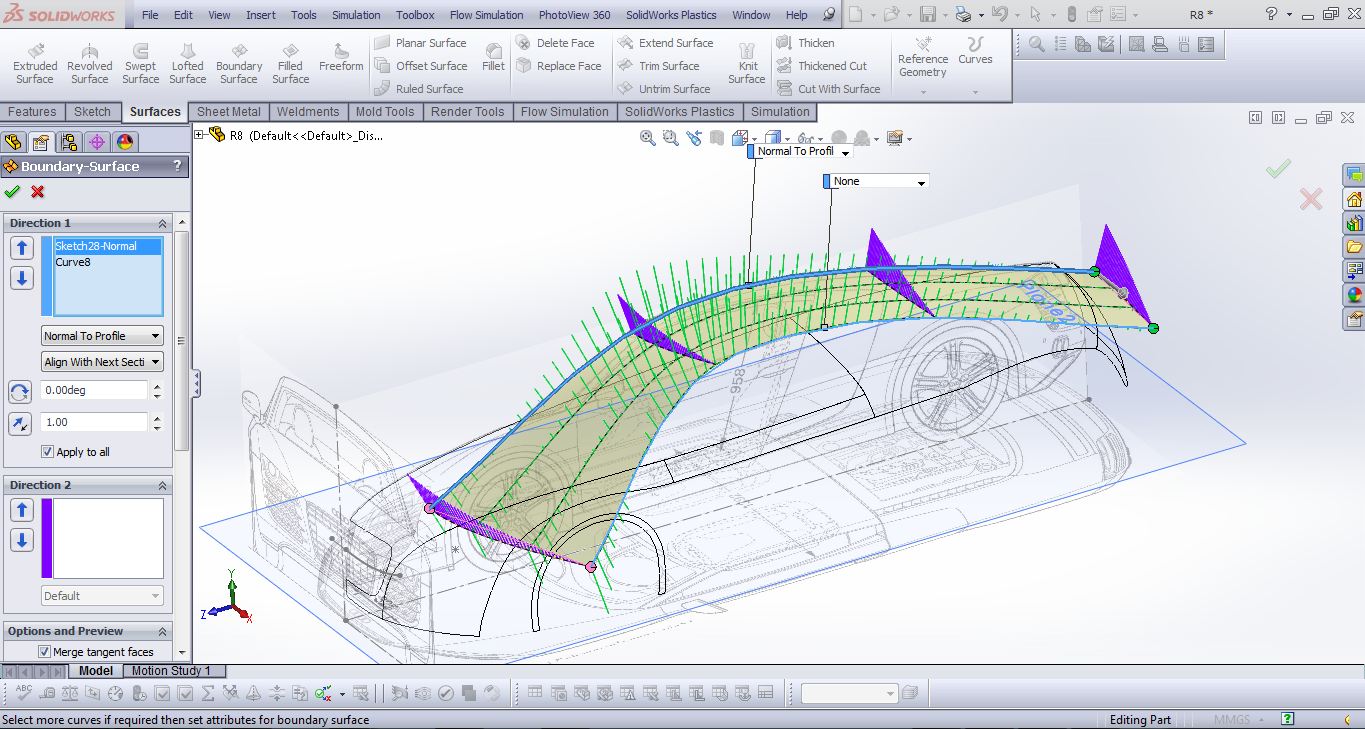This screenshot has width=1365, height=729.
Task: Toggle Merge tangent faces checkbox
Action: coord(44,652)
